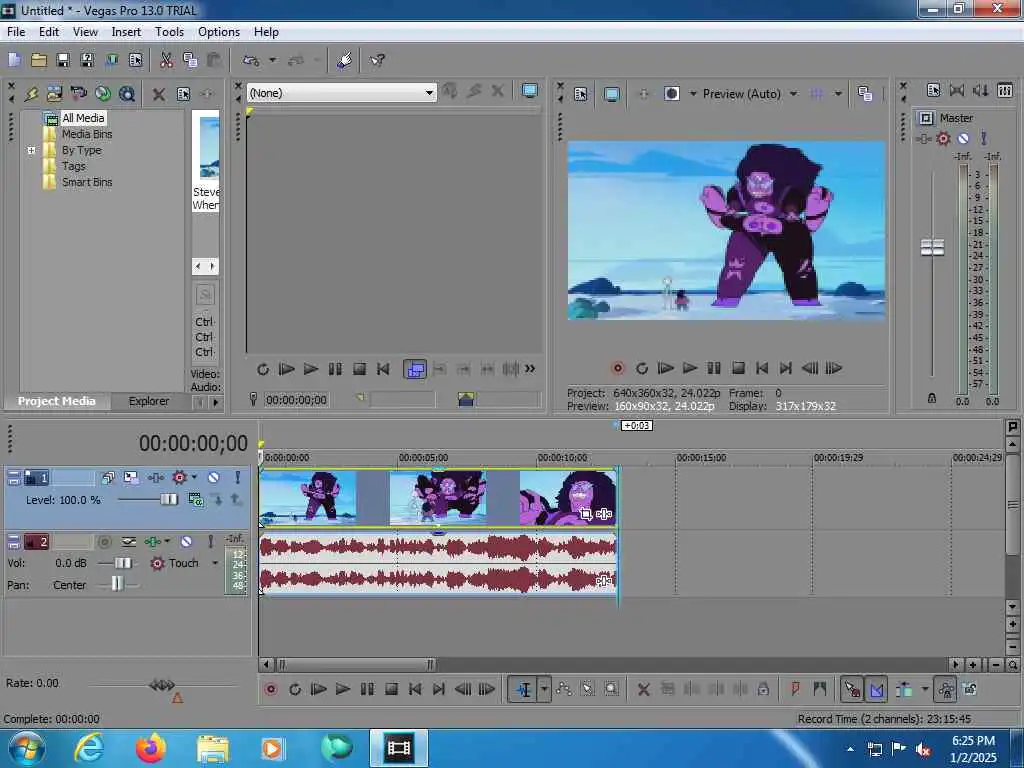The height and width of the screenshot is (768, 1024).
Task: Click the Event Pan/Crop icon on video clip
Action: (x=586, y=514)
